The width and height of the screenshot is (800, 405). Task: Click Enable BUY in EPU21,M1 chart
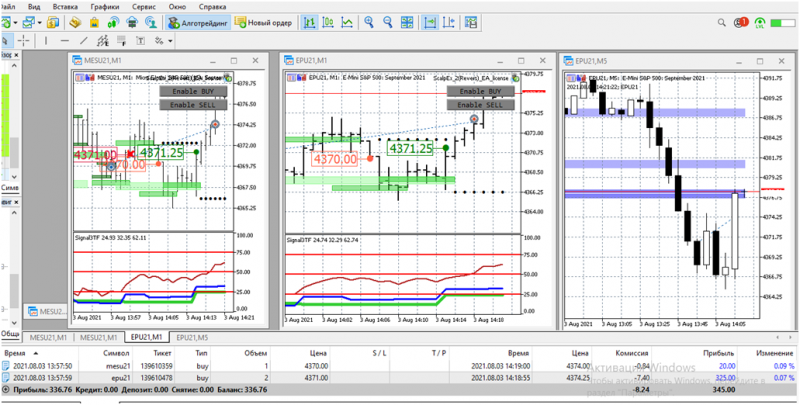[481, 91]
